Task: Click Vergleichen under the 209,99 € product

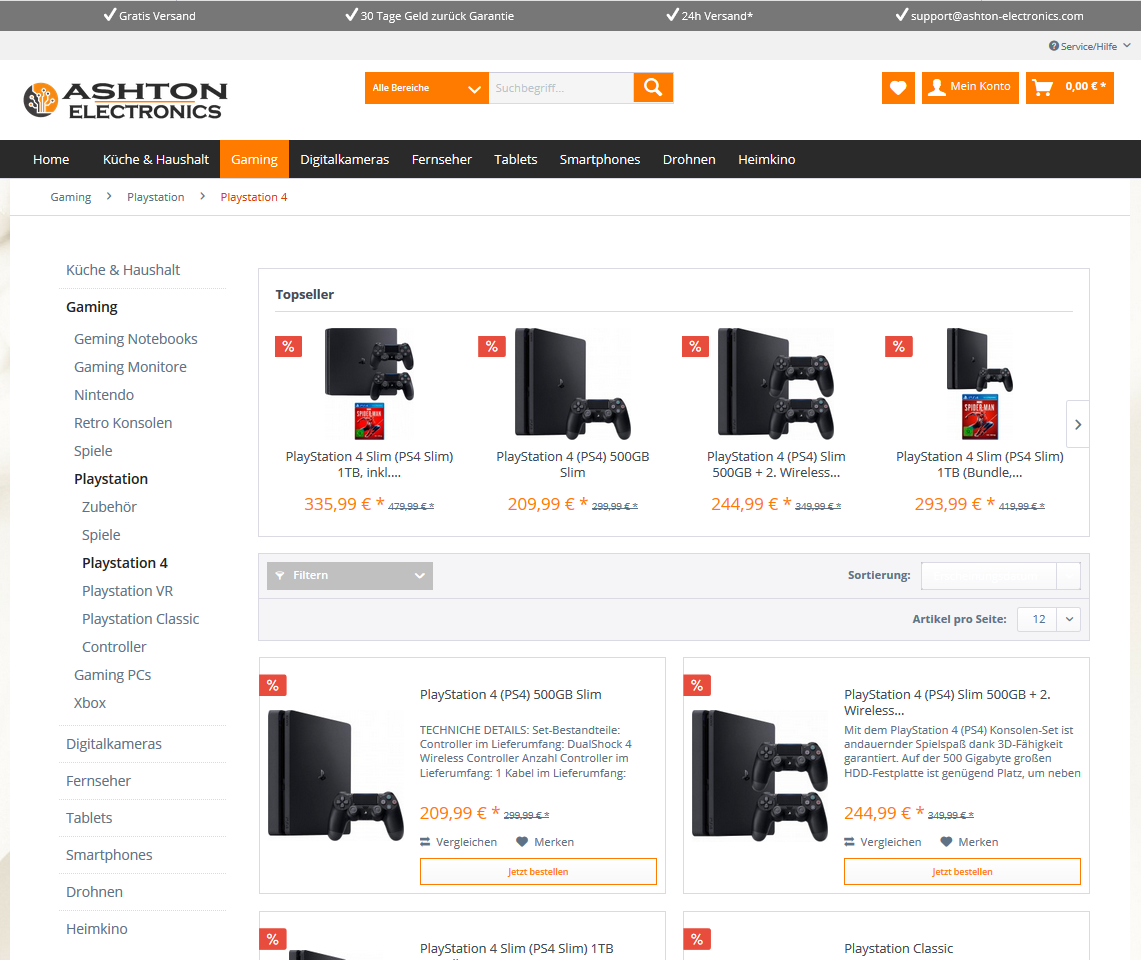Action: coord(458,842)
